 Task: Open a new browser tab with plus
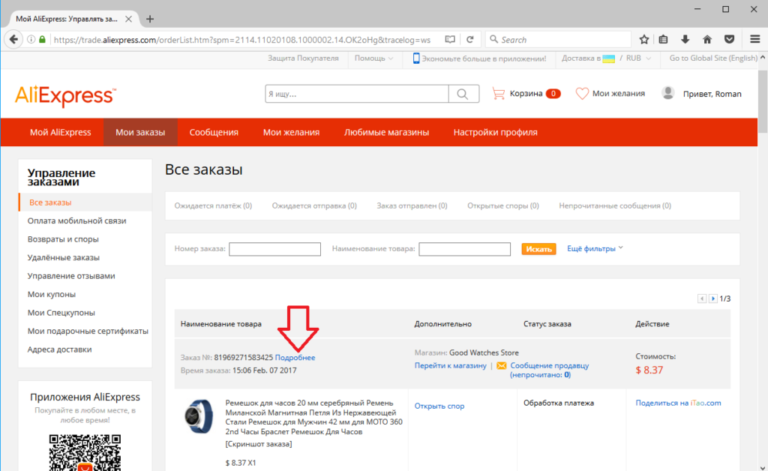point(150,19)
